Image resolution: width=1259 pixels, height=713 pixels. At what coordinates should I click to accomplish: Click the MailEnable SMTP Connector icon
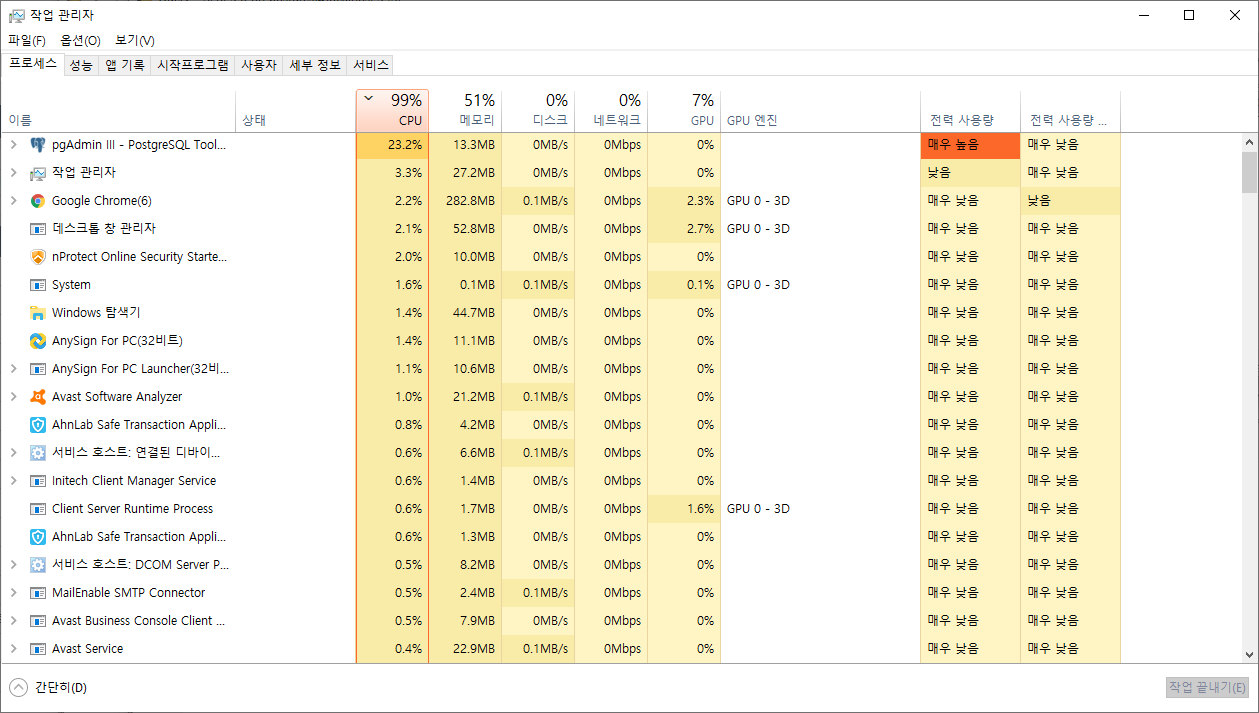(38, 593)
